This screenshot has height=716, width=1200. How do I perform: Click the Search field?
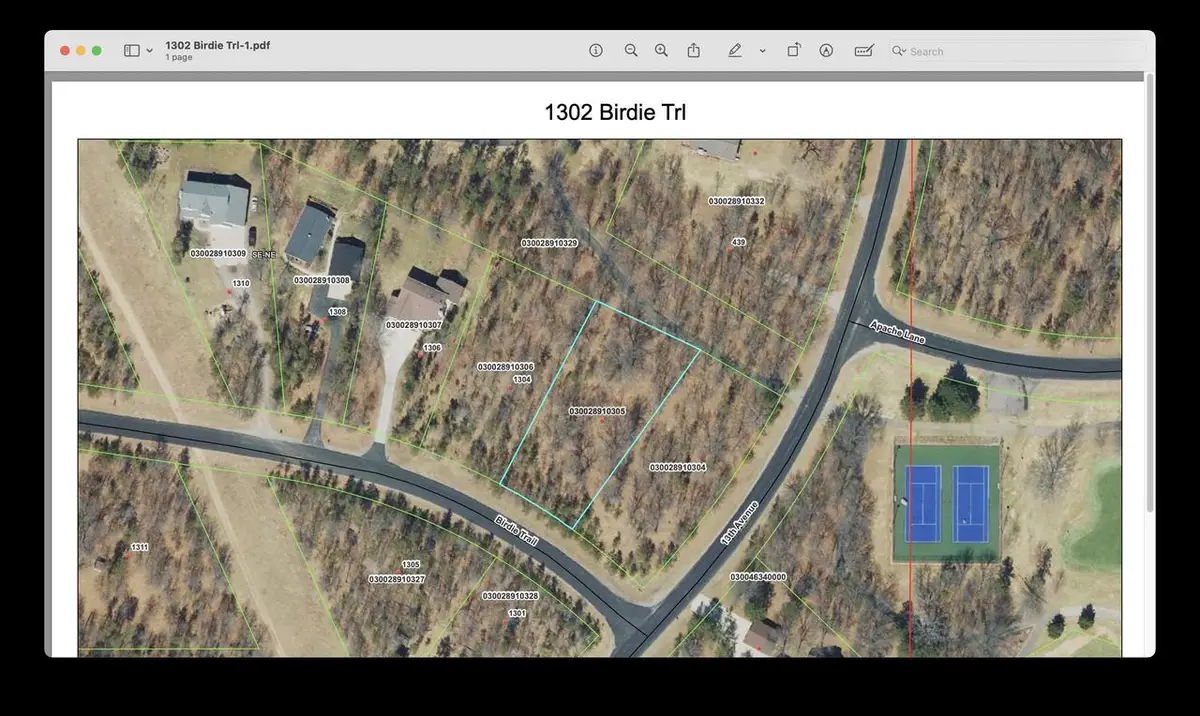pyautogui.click(x=1020, y=51)
